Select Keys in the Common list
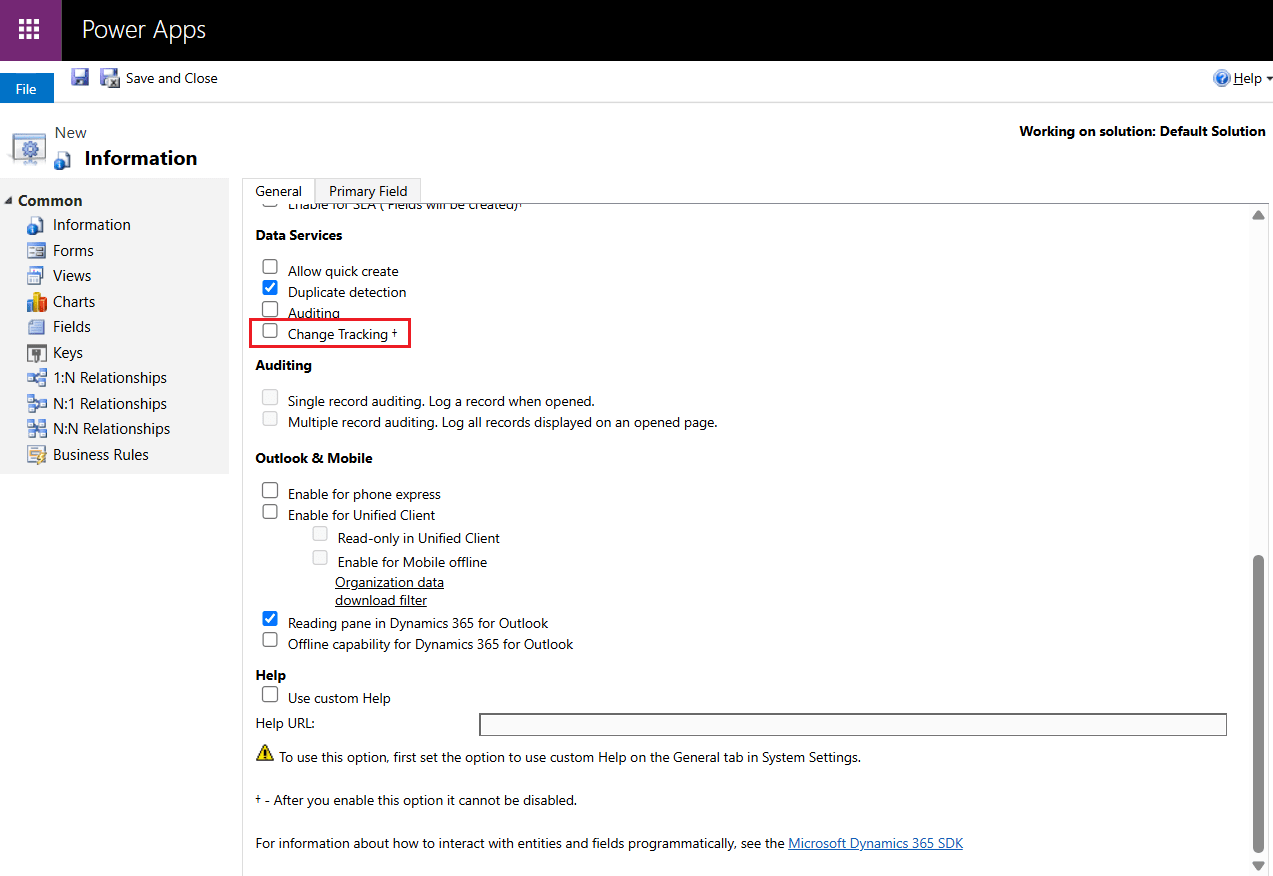The image size is (1273, 876). coord(67,353)
